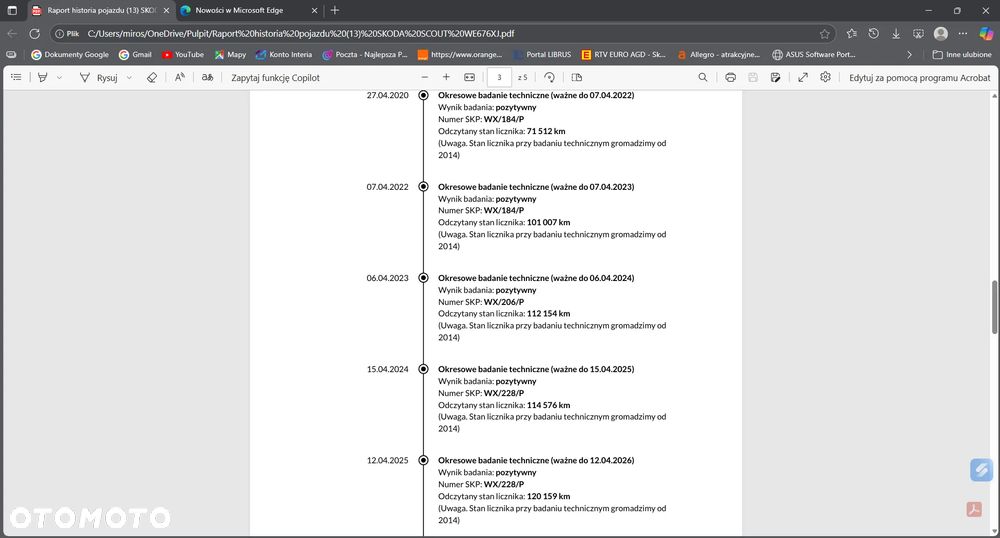Open Mapy bookmark
The height and width of the screenshot is (538, 1000).
(230, 55)
